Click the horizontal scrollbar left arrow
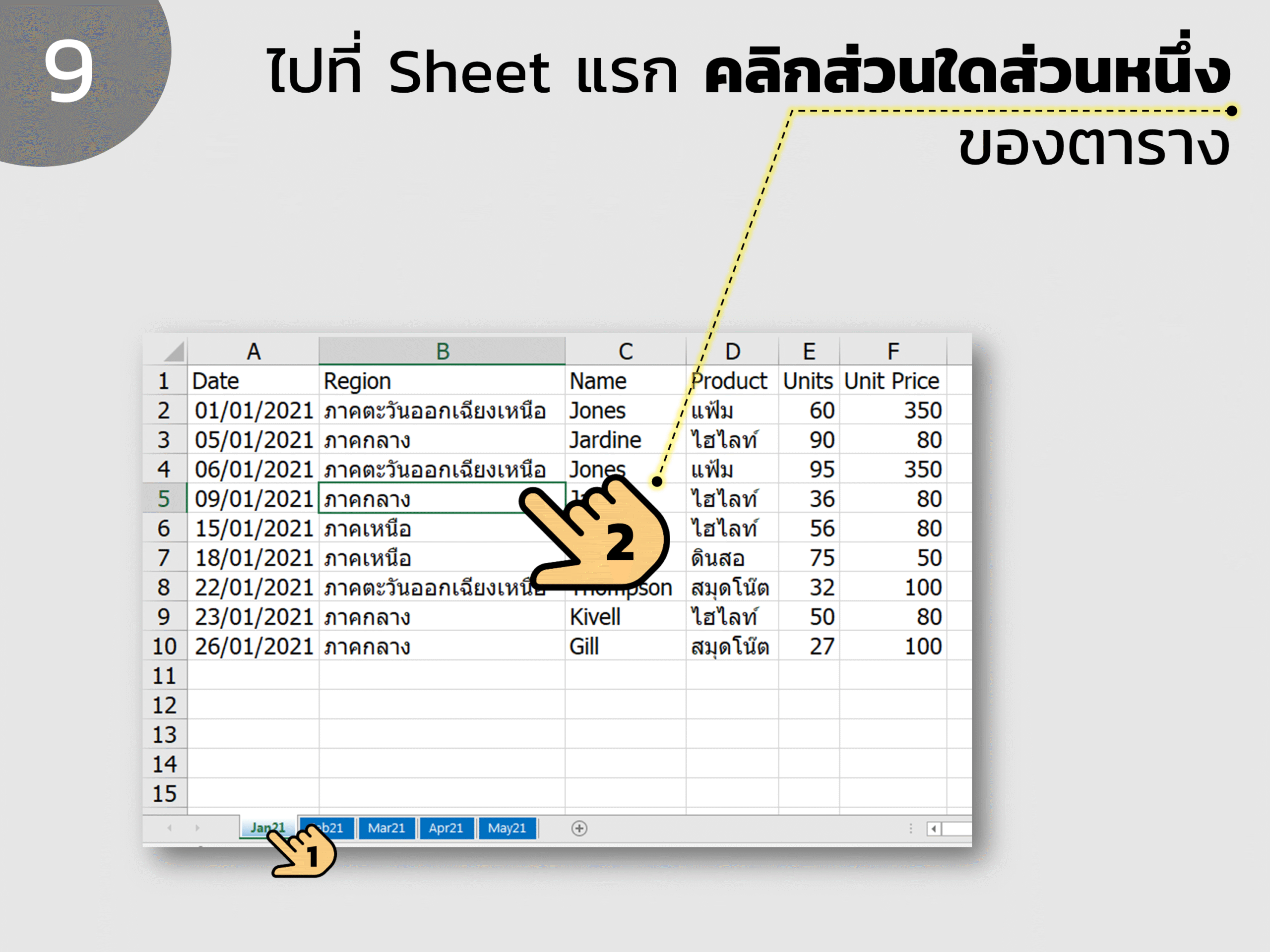This screenshot has height=952, width=1270. click(x=934, y=829)
